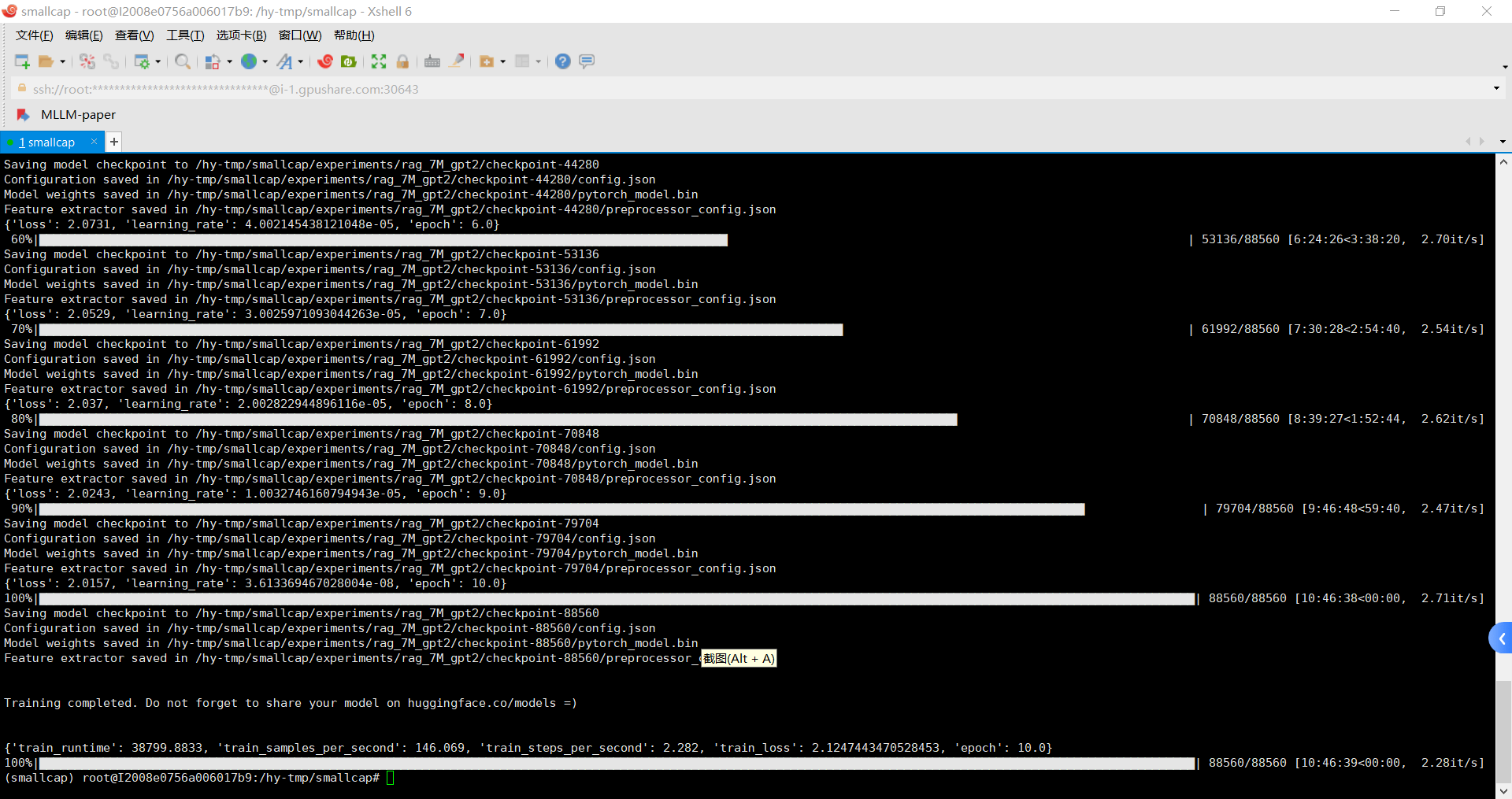Toggle the screen lock padlock icon

point(402,61)
